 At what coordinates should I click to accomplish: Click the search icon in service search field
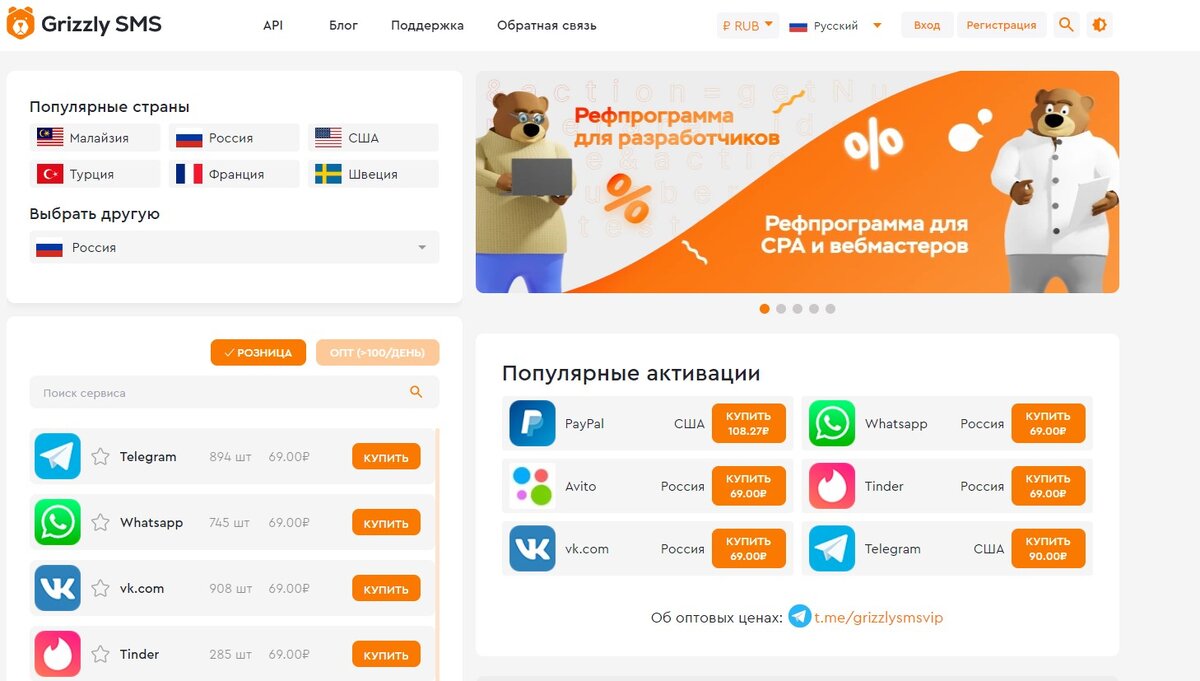417,392
